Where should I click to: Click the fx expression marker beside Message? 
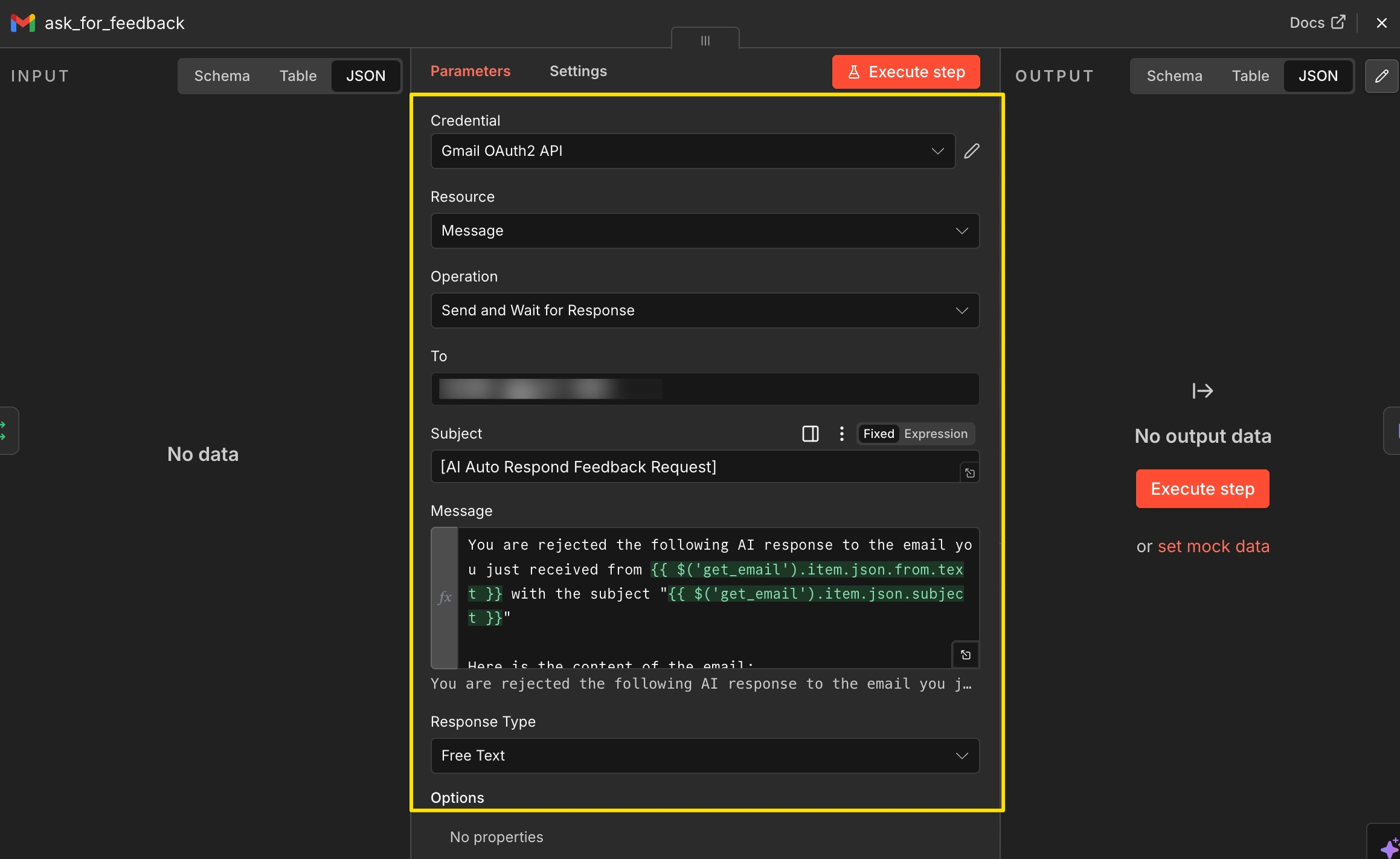click(445, 598)
